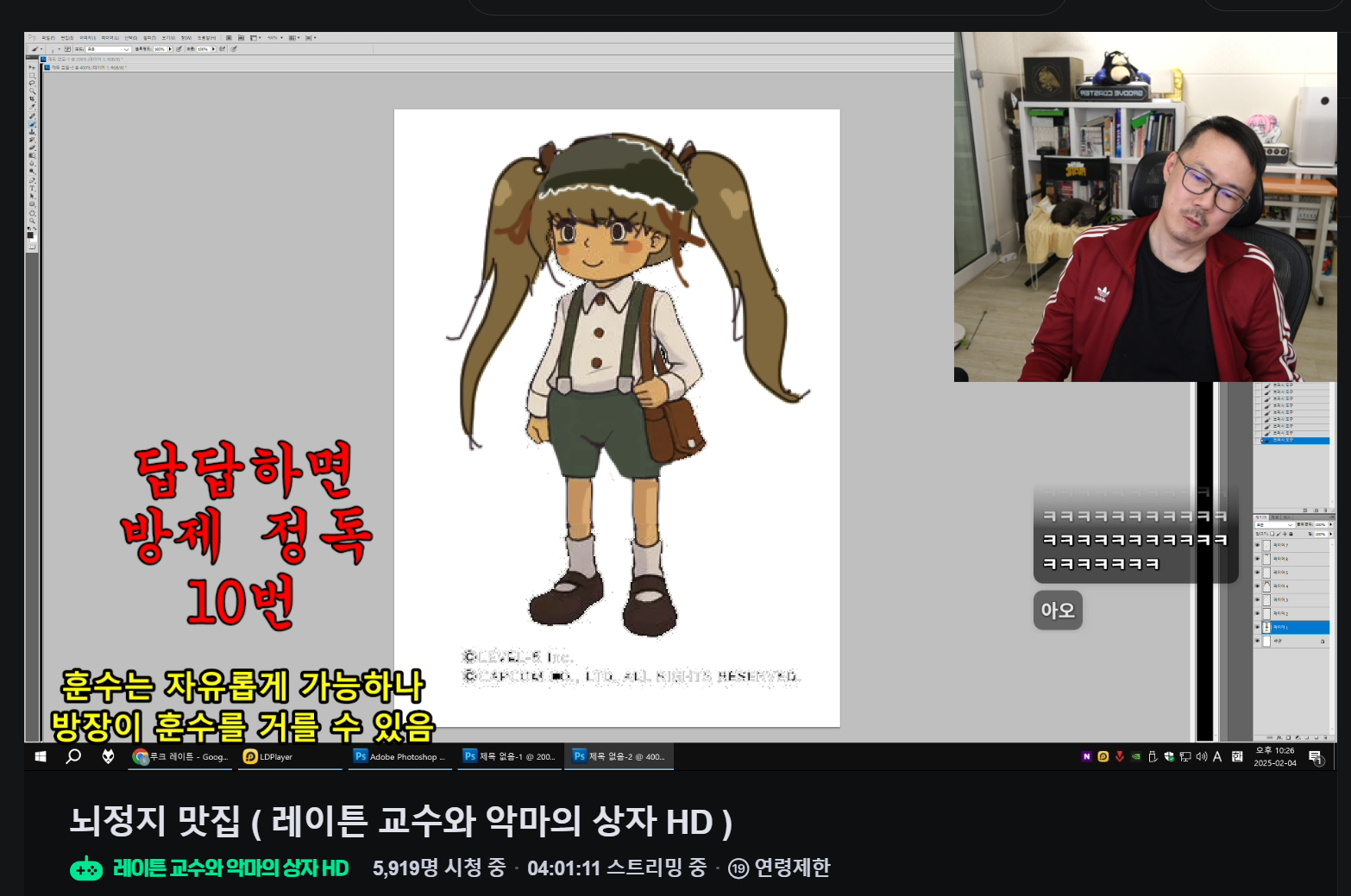Select the Gradient tool
1351x896 pixels.
(x=32, y=155)
